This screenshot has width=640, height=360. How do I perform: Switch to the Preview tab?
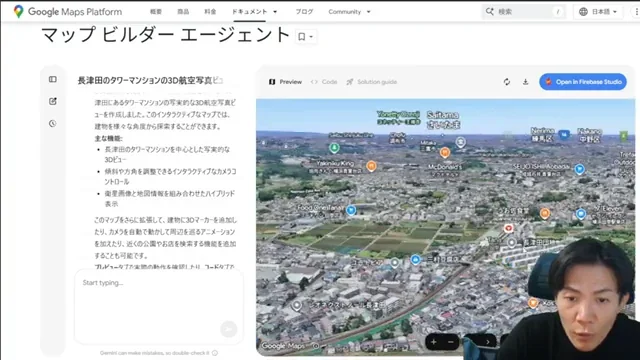285,82
